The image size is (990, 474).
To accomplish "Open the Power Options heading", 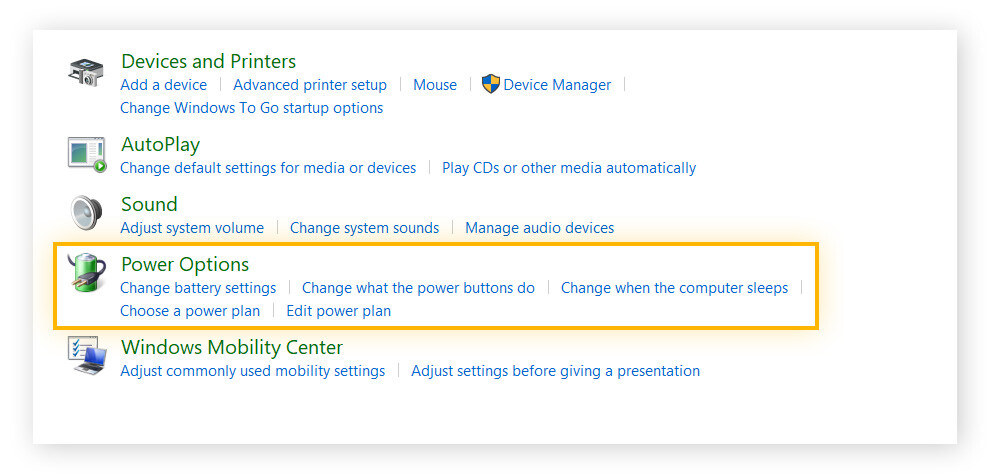I will click(185, 264).
